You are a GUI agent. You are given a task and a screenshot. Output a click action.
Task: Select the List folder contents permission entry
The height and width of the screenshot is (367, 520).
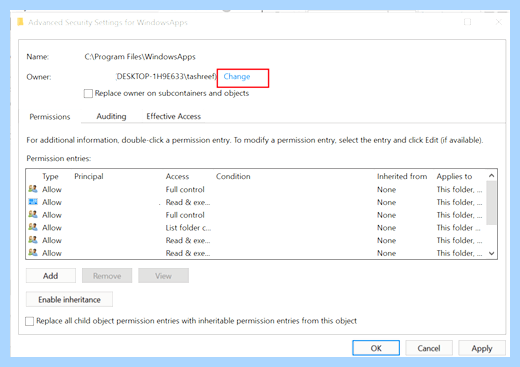click(x=255, y=228)
